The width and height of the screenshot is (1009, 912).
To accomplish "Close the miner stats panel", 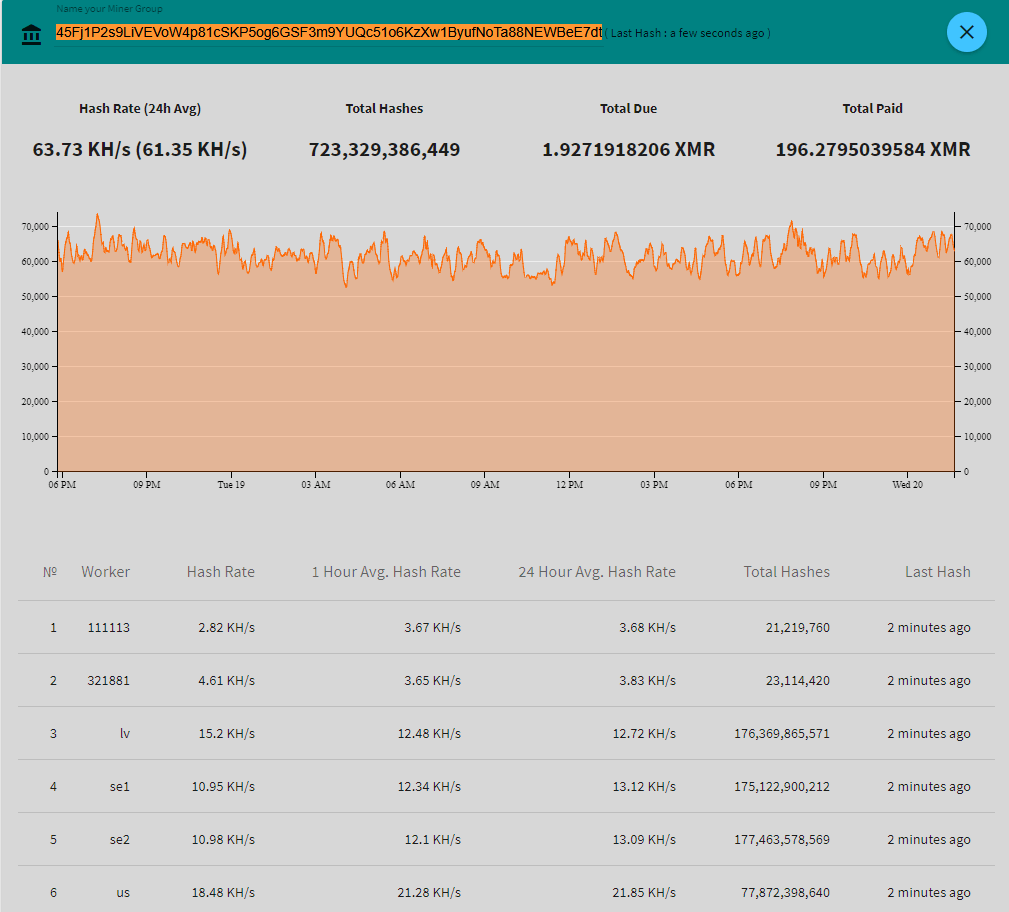I will click(966, 32).
